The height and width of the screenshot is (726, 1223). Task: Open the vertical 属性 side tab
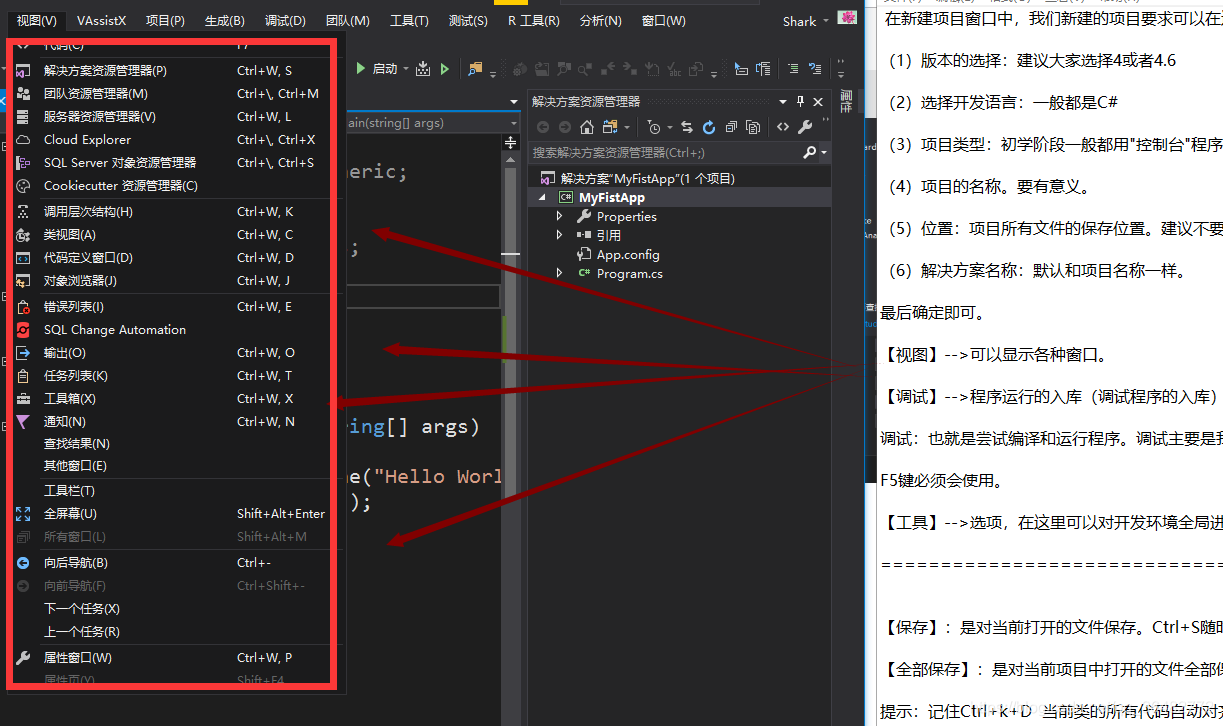[x=846, y=102]
